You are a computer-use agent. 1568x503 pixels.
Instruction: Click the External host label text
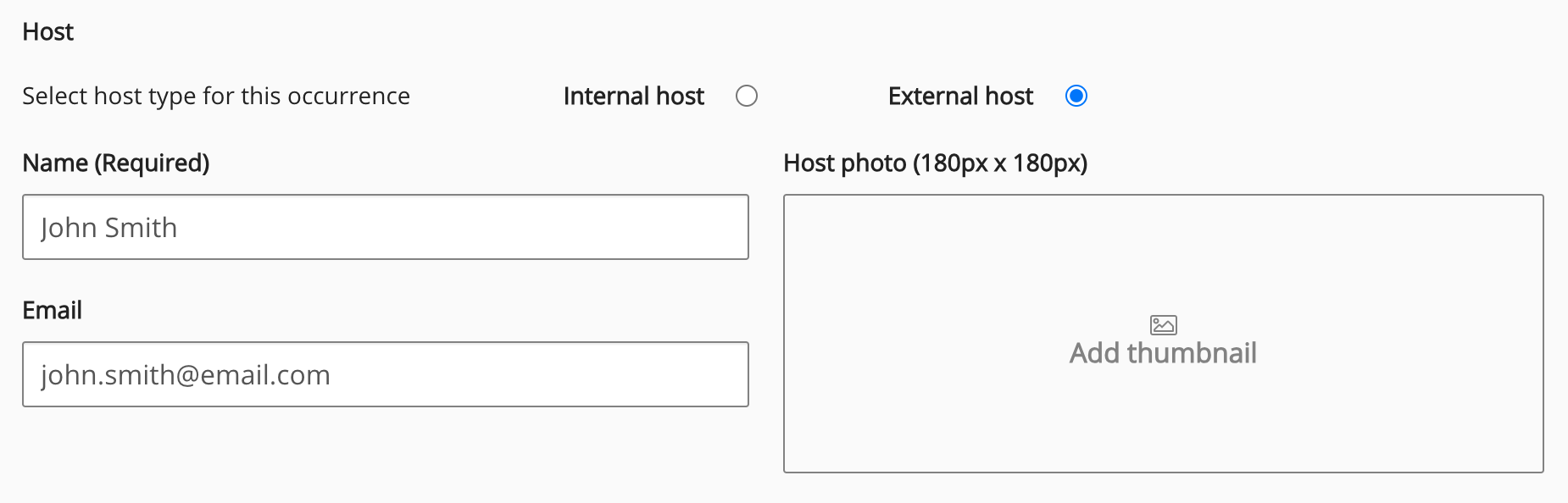point(960,97)
